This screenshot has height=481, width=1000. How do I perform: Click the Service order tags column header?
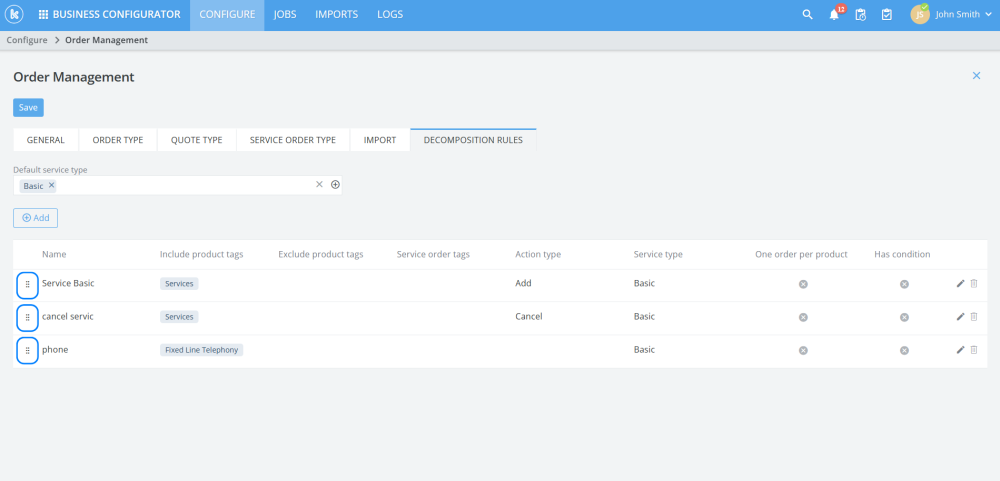(x=433, y=255)
